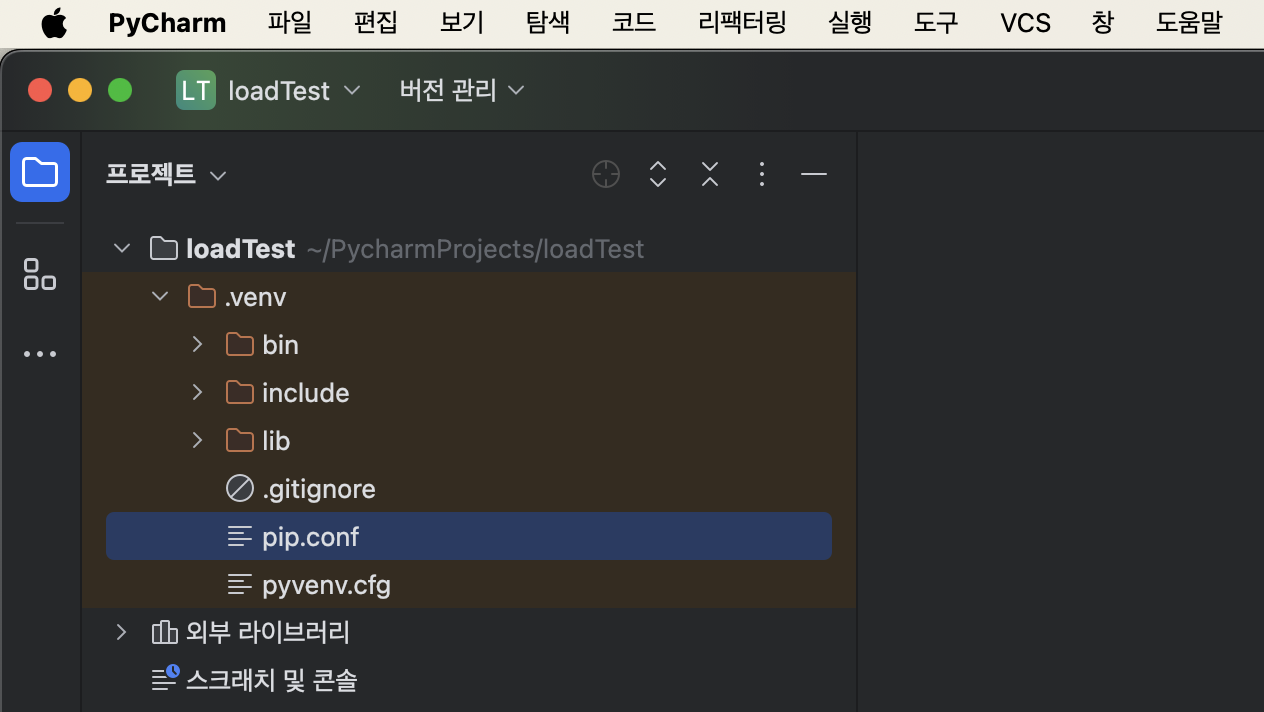Screen dimensions: 1264x712
Task: Select the pip.conf file name
Action: [310, 537]
